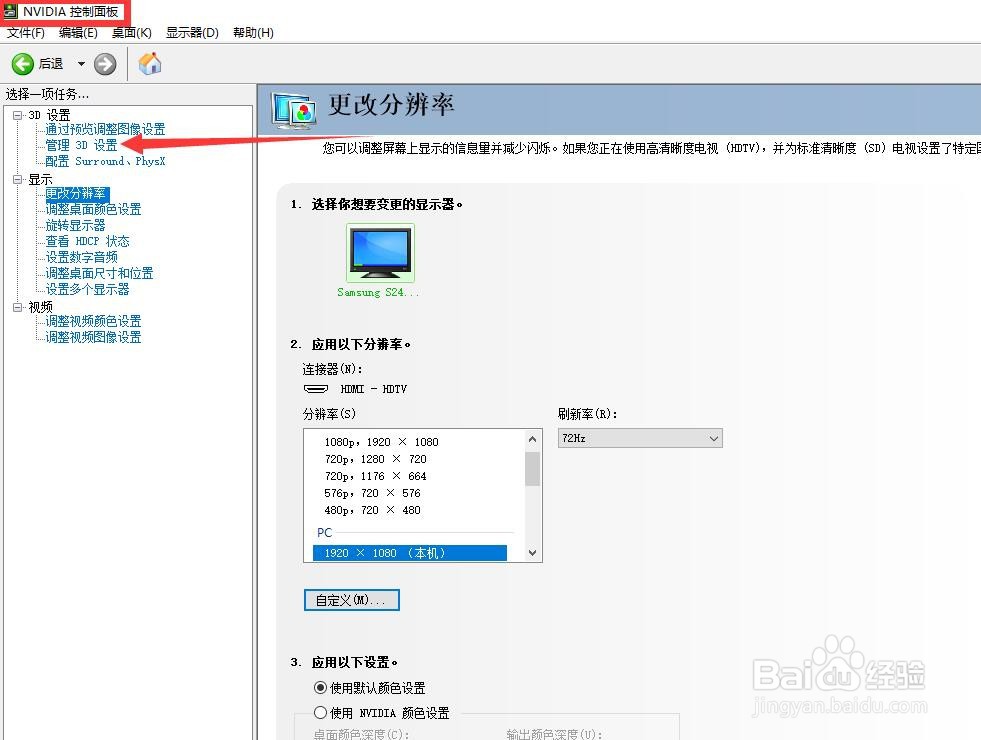Click the green Back arrow icon

pos(23,64)
